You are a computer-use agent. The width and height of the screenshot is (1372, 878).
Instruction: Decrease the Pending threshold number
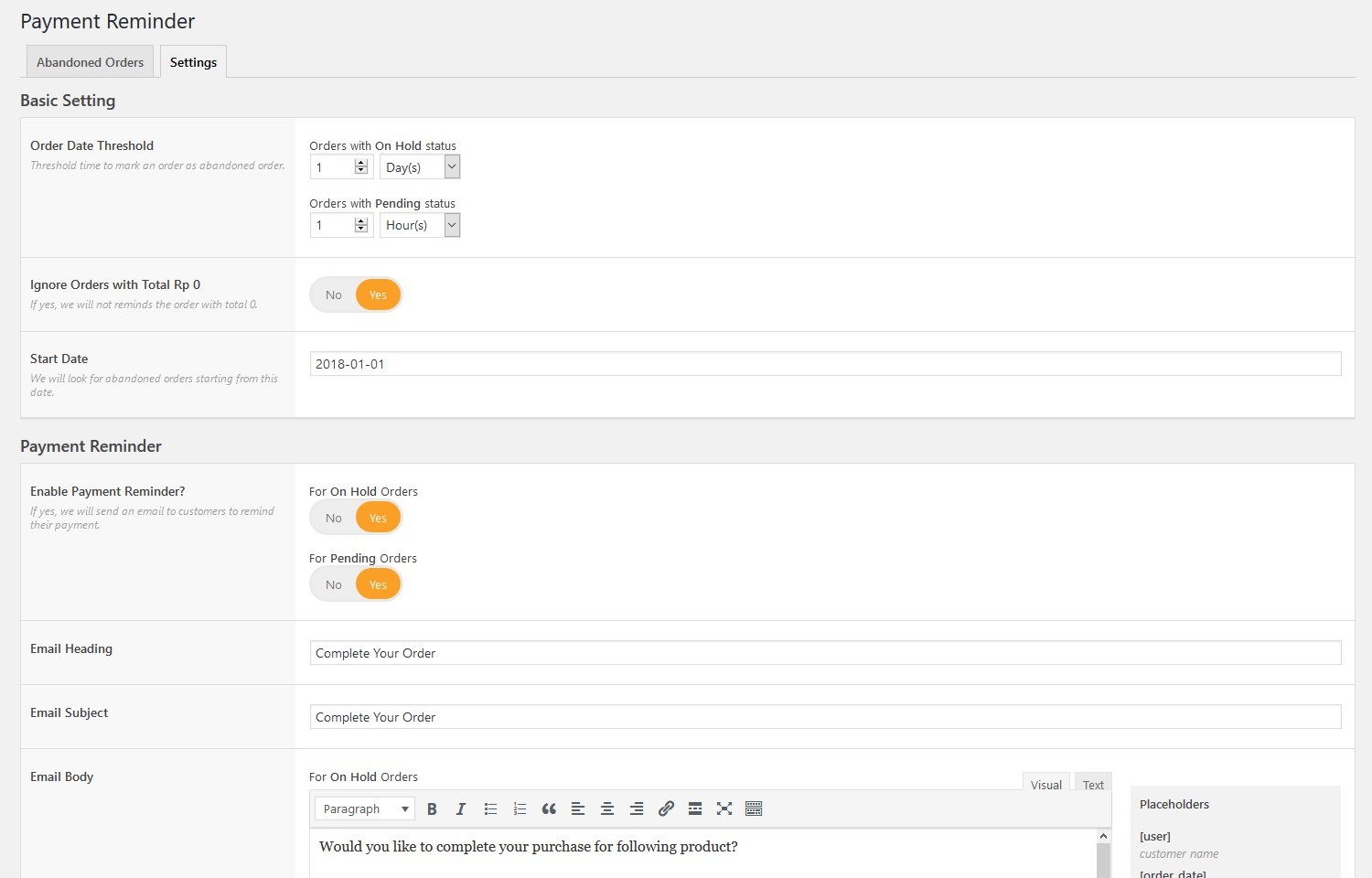click(x=361, y=230)
